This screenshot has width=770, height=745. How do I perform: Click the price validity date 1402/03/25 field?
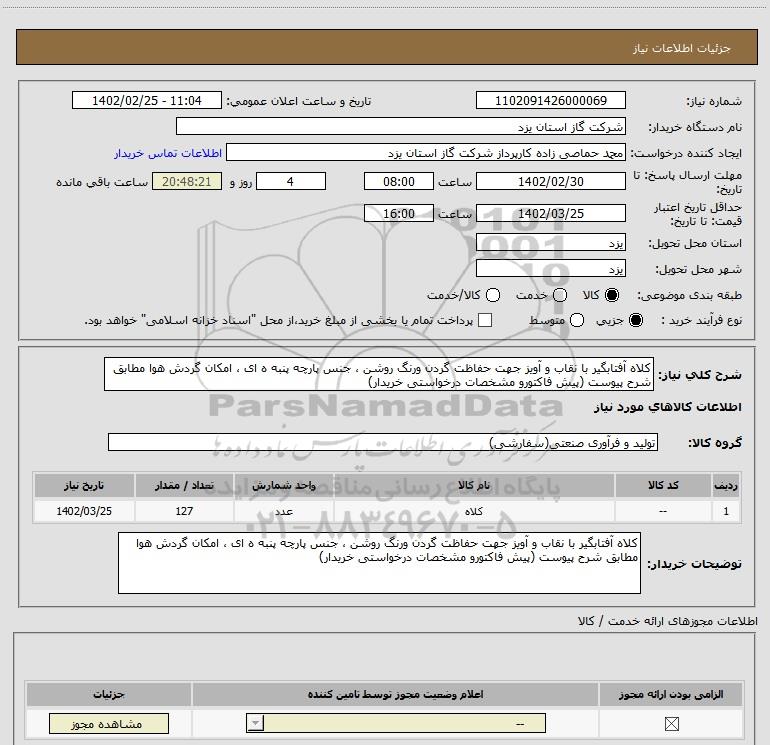[x=550, y=213]
